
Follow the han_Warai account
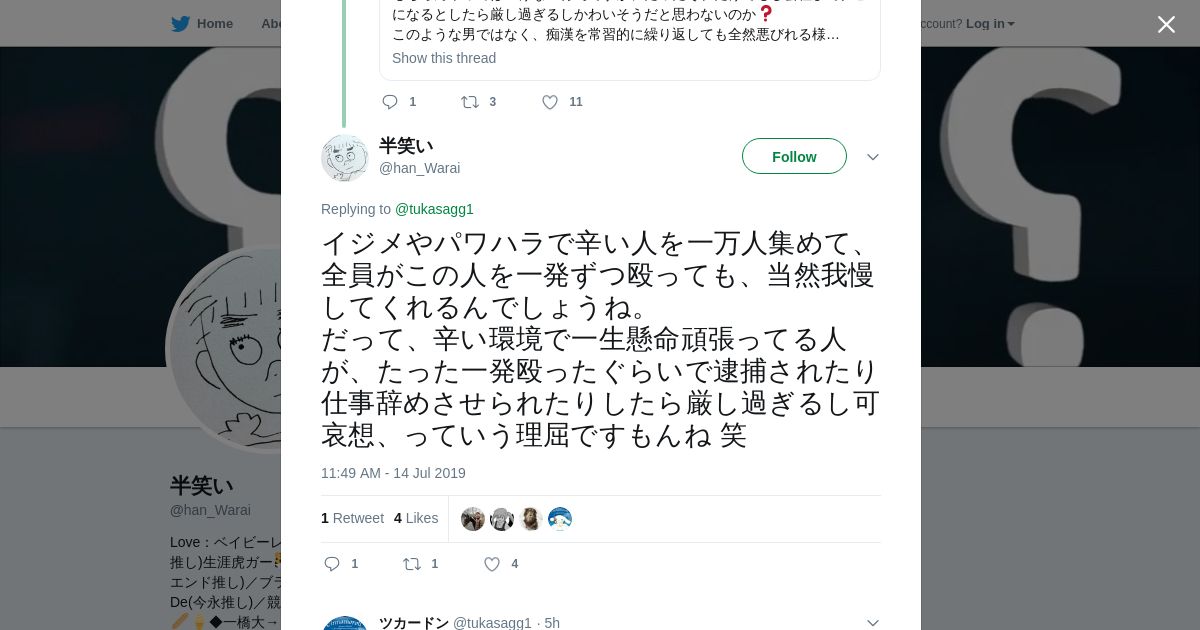tap(794, 157)
